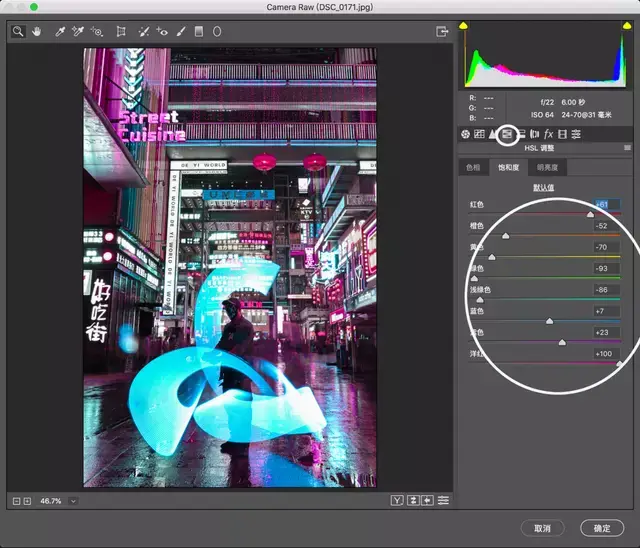
Task: Select the Transform tool
Action: [x=121, y=31]
